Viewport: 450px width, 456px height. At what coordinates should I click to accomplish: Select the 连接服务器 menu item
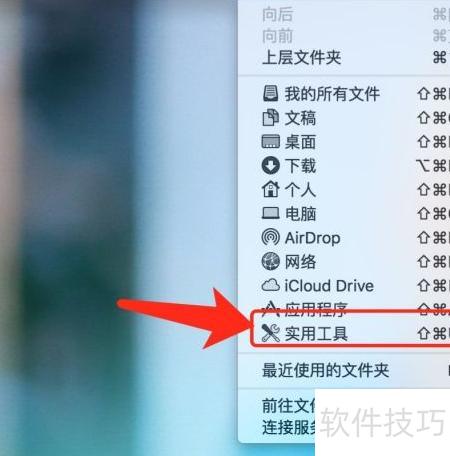[x=289, y=427]
